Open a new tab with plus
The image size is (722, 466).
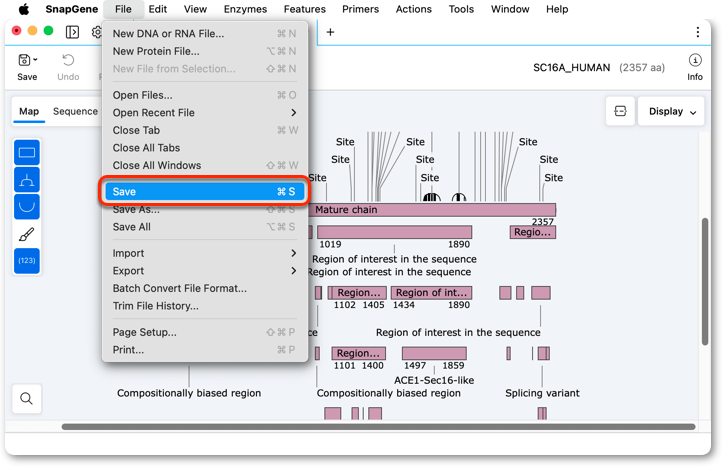point(330,32)
